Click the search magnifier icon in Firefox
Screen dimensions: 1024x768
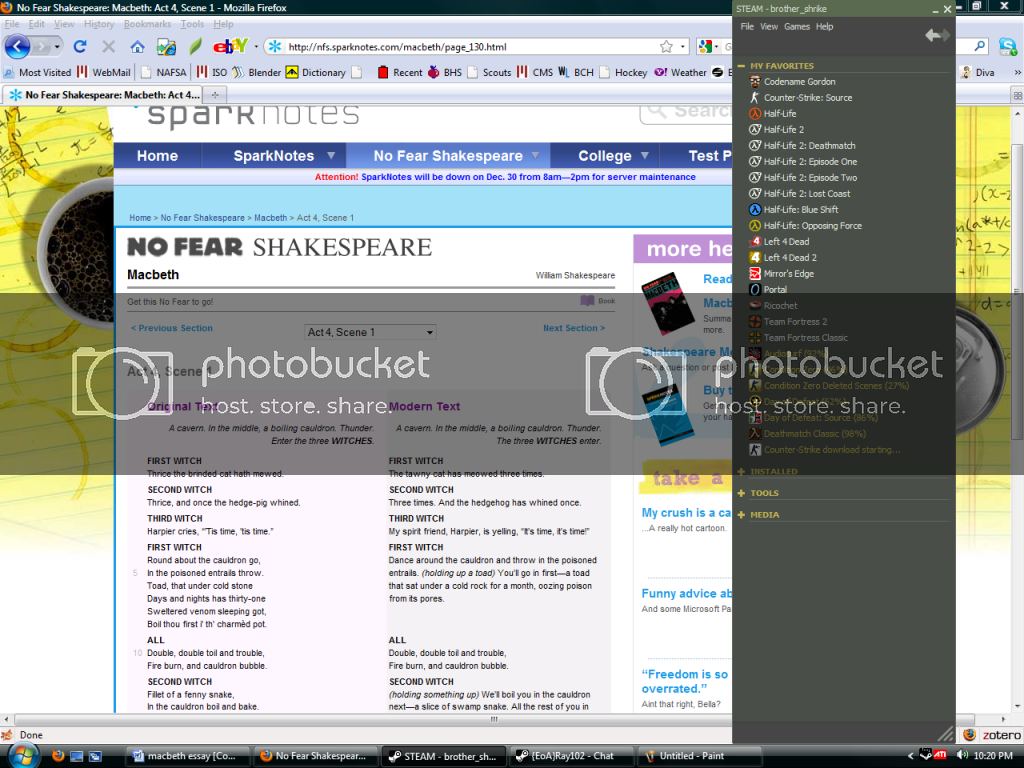click(980, 46)
